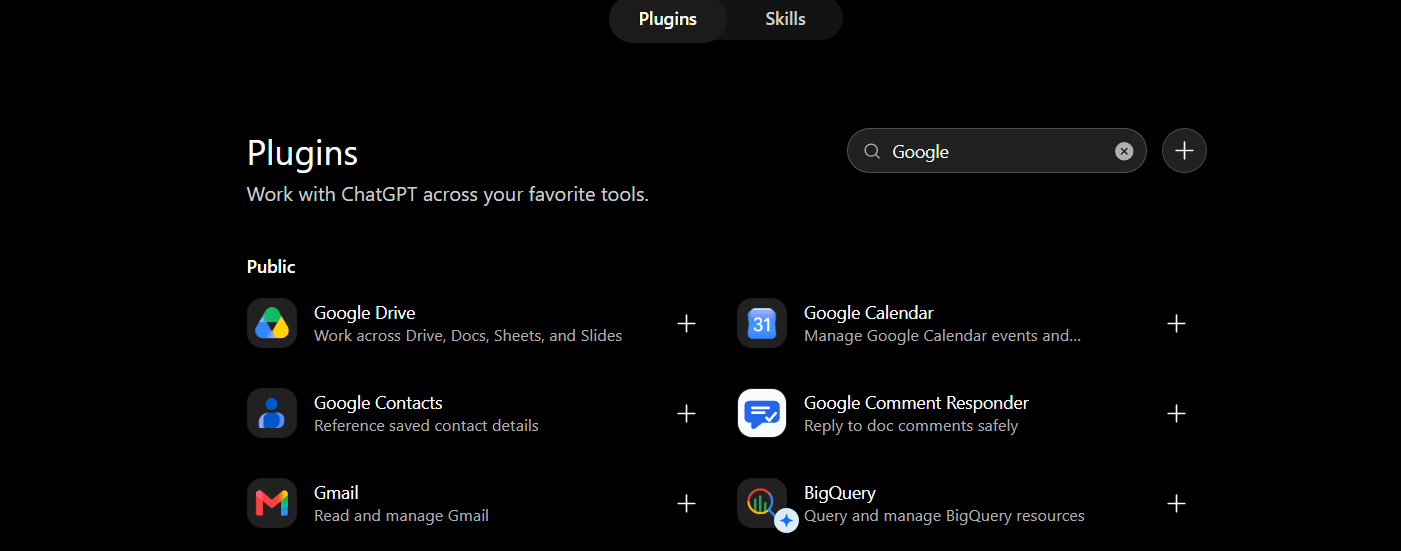Add the Google Calendar plugin
This screenshot has width=1401, height=551.
pyautogui.click(x=1176, y=323)
